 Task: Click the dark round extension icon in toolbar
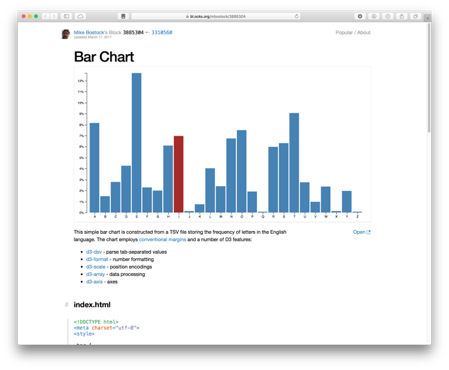tap(360, 16)
